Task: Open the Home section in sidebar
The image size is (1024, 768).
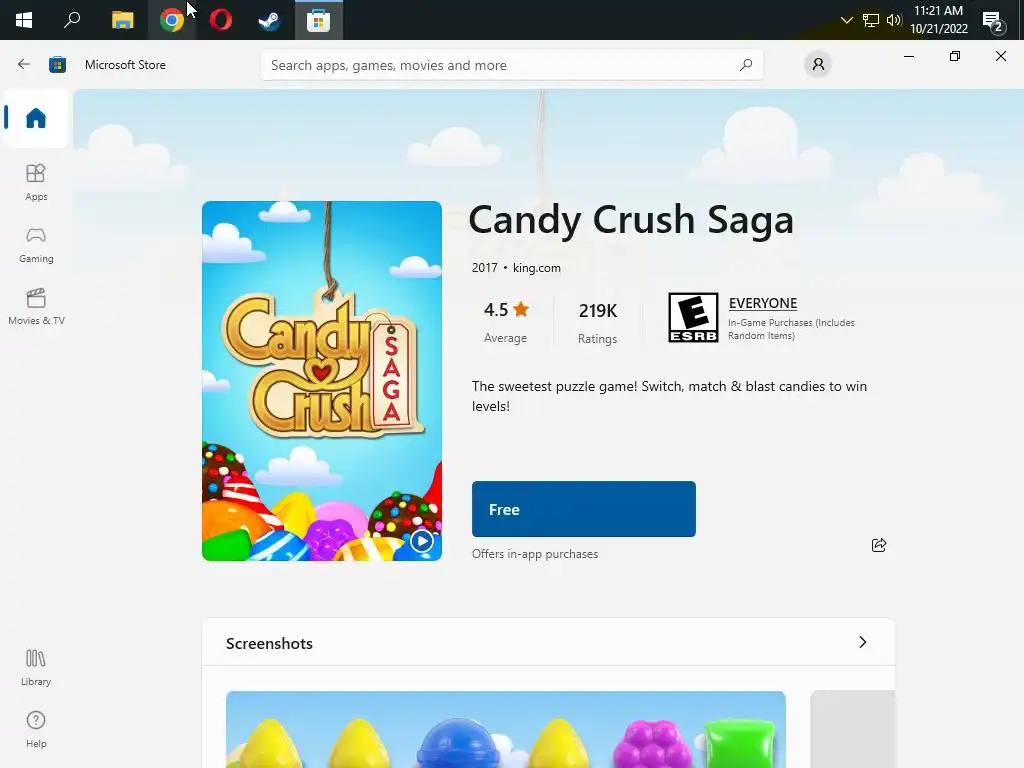Action: pos(36,118)
